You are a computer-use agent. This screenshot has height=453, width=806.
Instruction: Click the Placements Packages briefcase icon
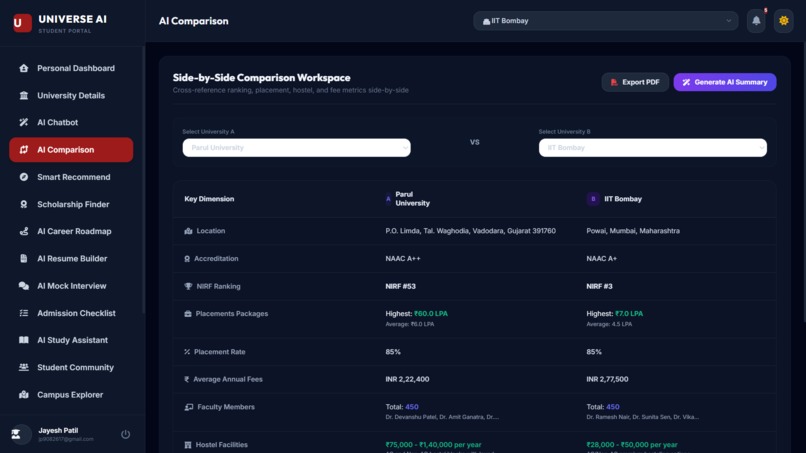(188, 314)
